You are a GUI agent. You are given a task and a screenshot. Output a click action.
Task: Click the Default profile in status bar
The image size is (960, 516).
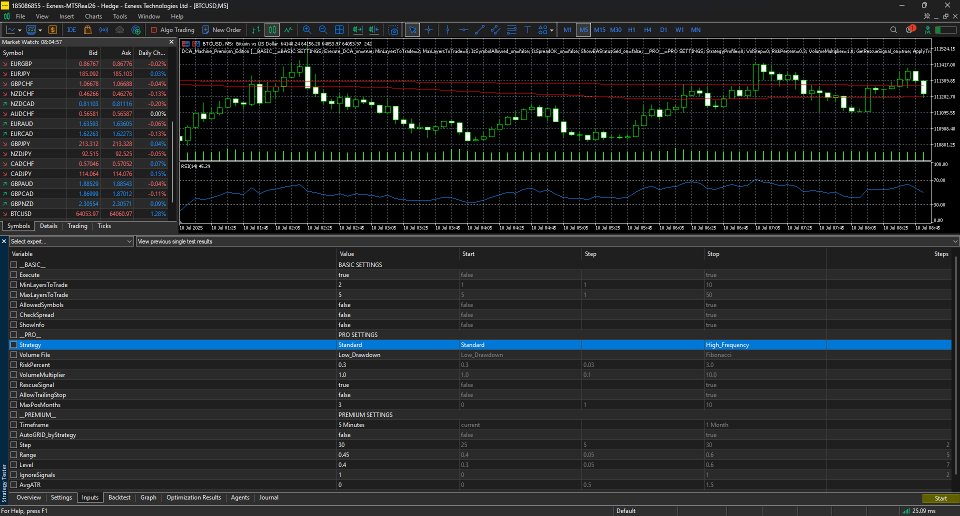point(626,510)
